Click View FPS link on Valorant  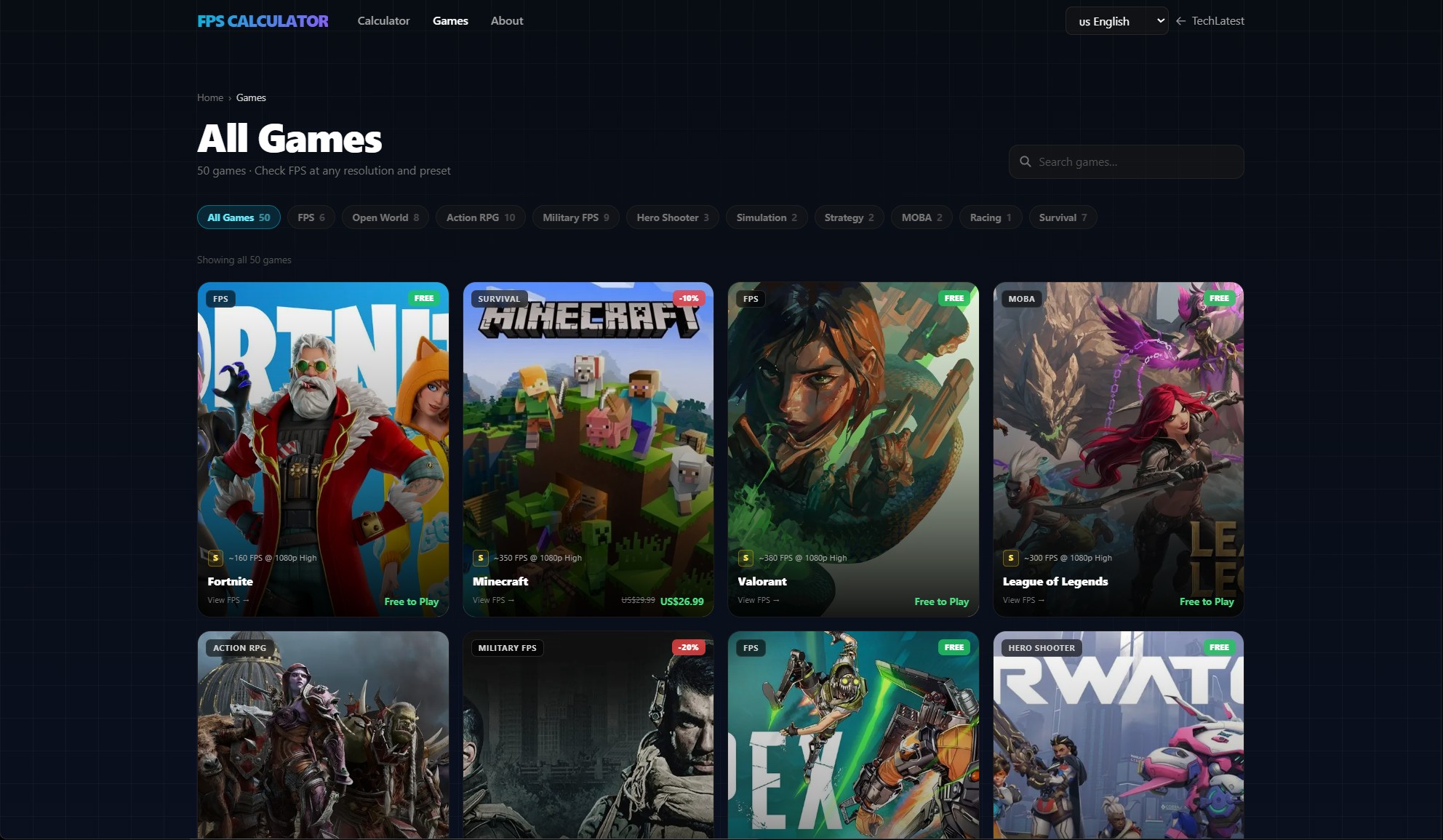pos(759,600)
